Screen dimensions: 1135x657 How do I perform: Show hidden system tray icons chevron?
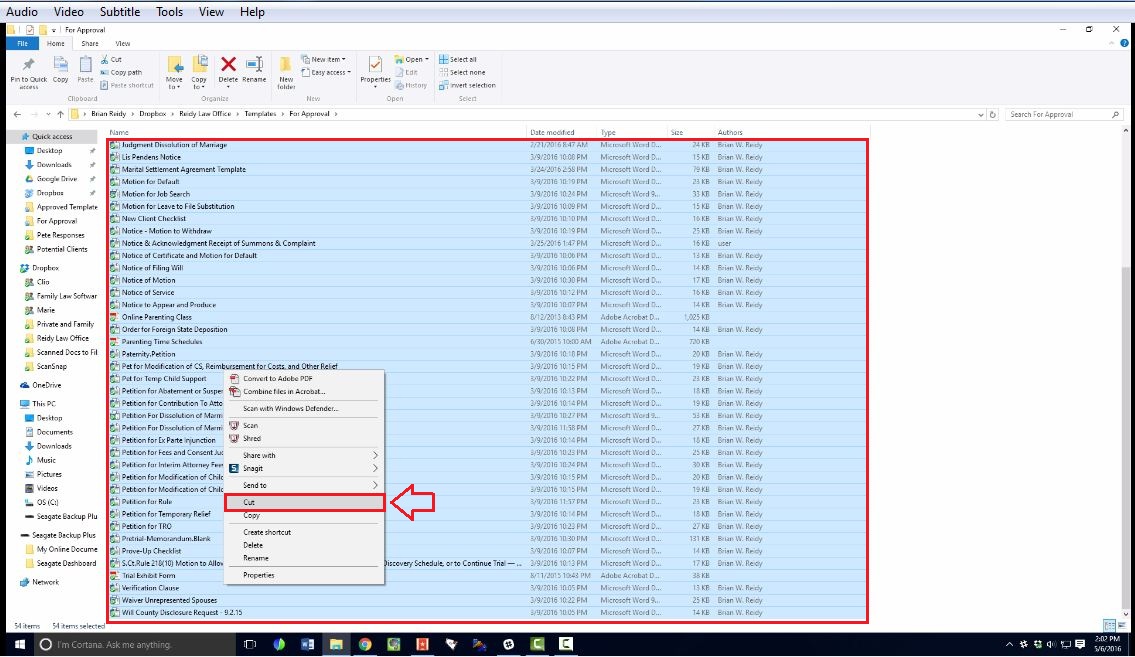click(1009, 644)
